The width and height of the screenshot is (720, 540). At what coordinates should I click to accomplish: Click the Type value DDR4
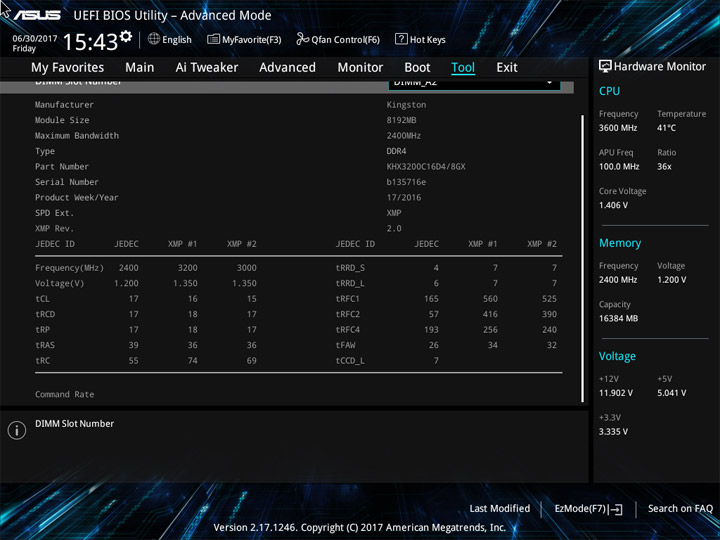(x=396, y=151)
